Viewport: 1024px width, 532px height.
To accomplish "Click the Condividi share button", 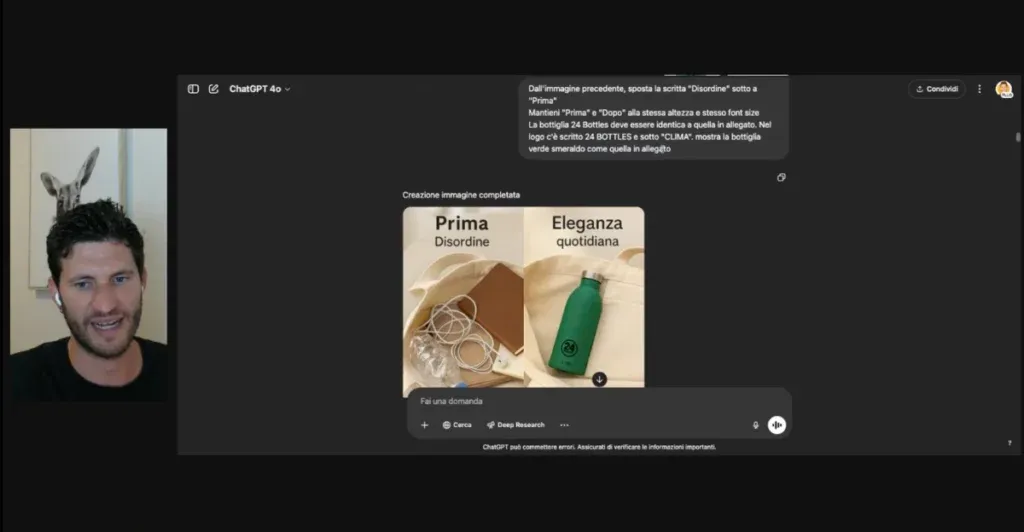I will (936, 89).
